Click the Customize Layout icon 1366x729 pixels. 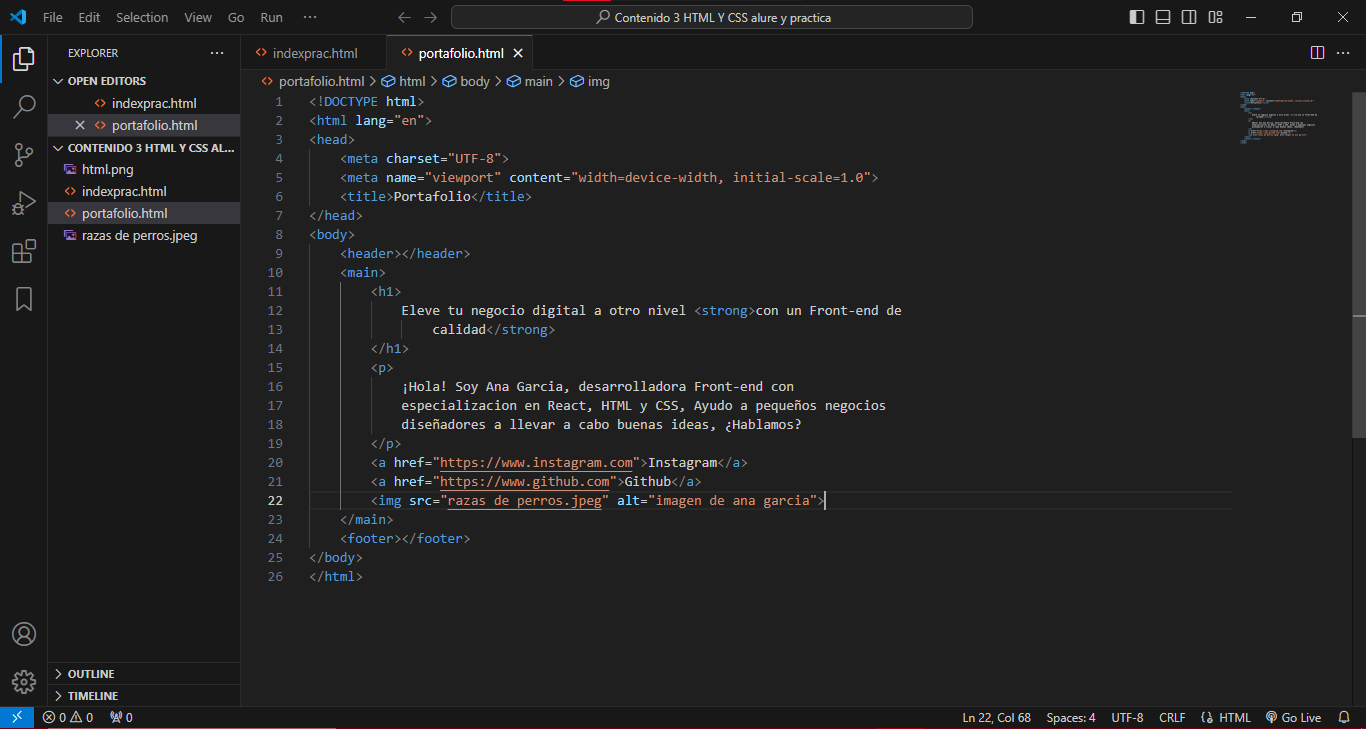(1215, 17)
